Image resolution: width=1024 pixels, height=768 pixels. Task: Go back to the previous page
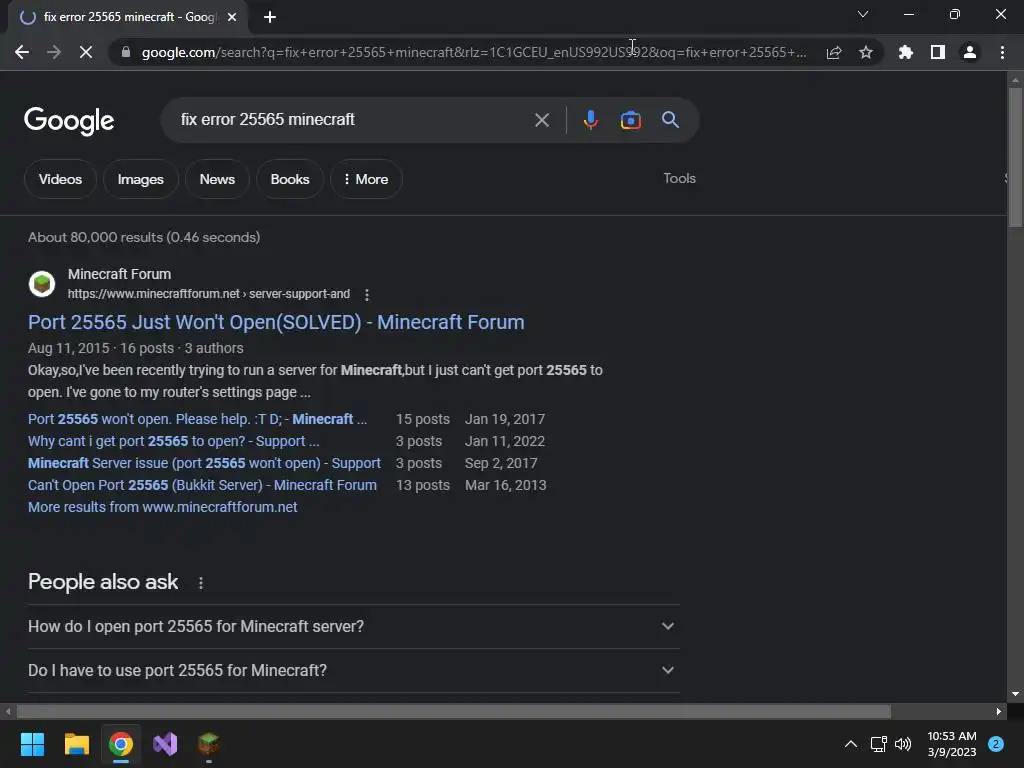(22, 52)
